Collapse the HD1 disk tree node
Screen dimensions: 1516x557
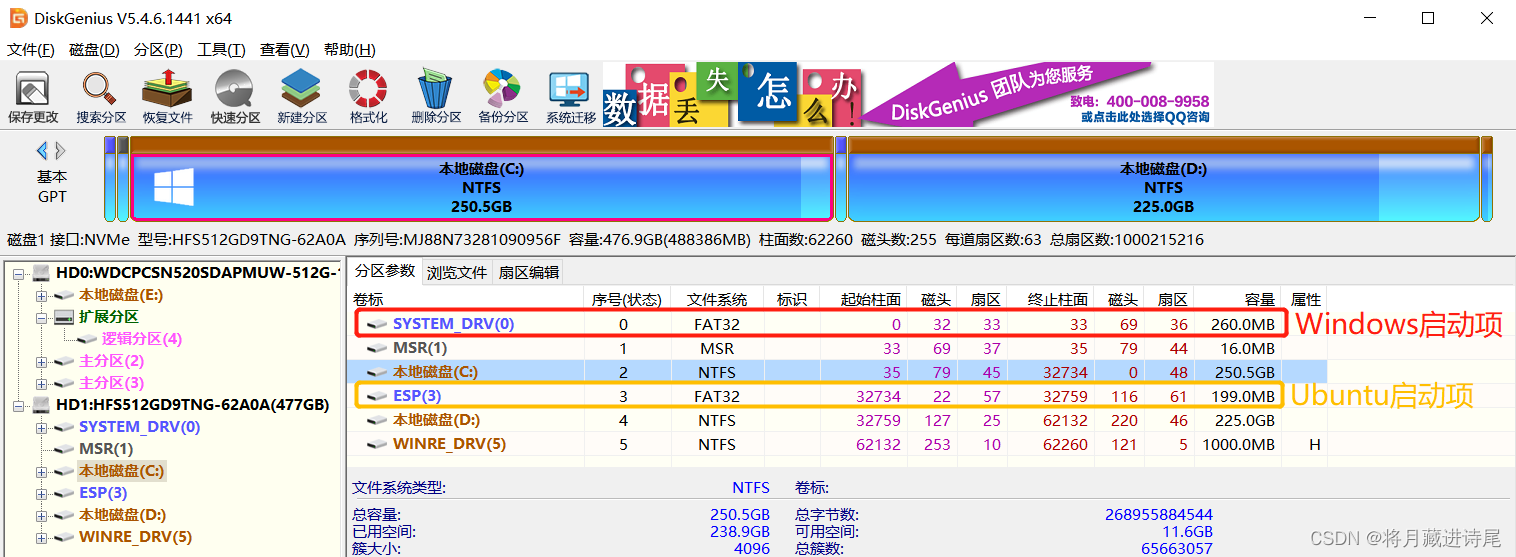pyautogui.click(x=20, y=405)
